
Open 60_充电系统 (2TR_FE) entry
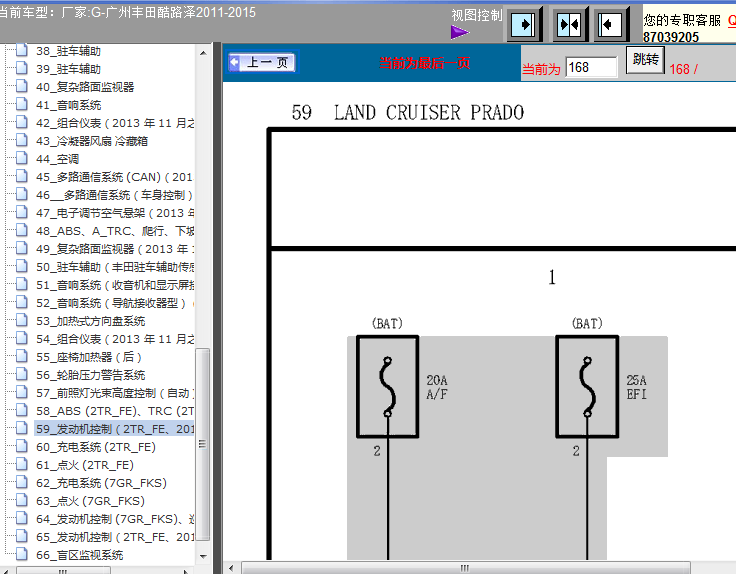[96, 447]
